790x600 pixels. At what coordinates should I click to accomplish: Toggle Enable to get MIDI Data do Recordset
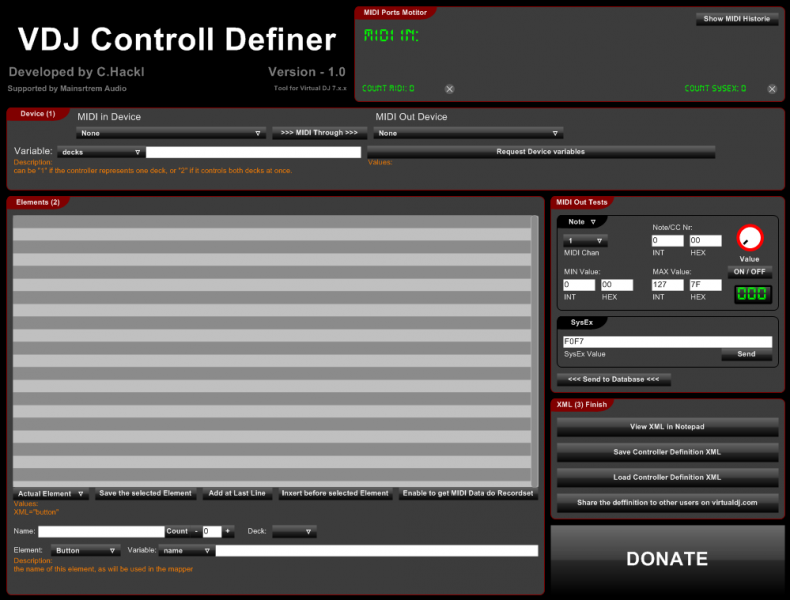(468, 493)
